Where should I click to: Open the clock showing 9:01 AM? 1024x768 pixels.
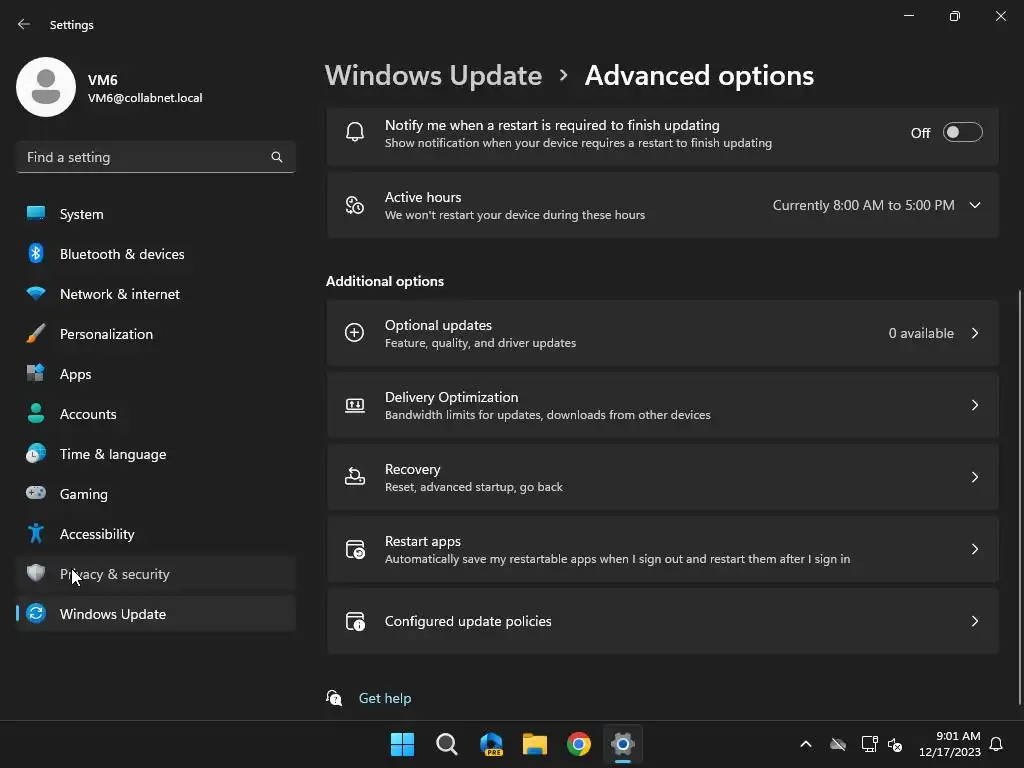coord(950,744)
